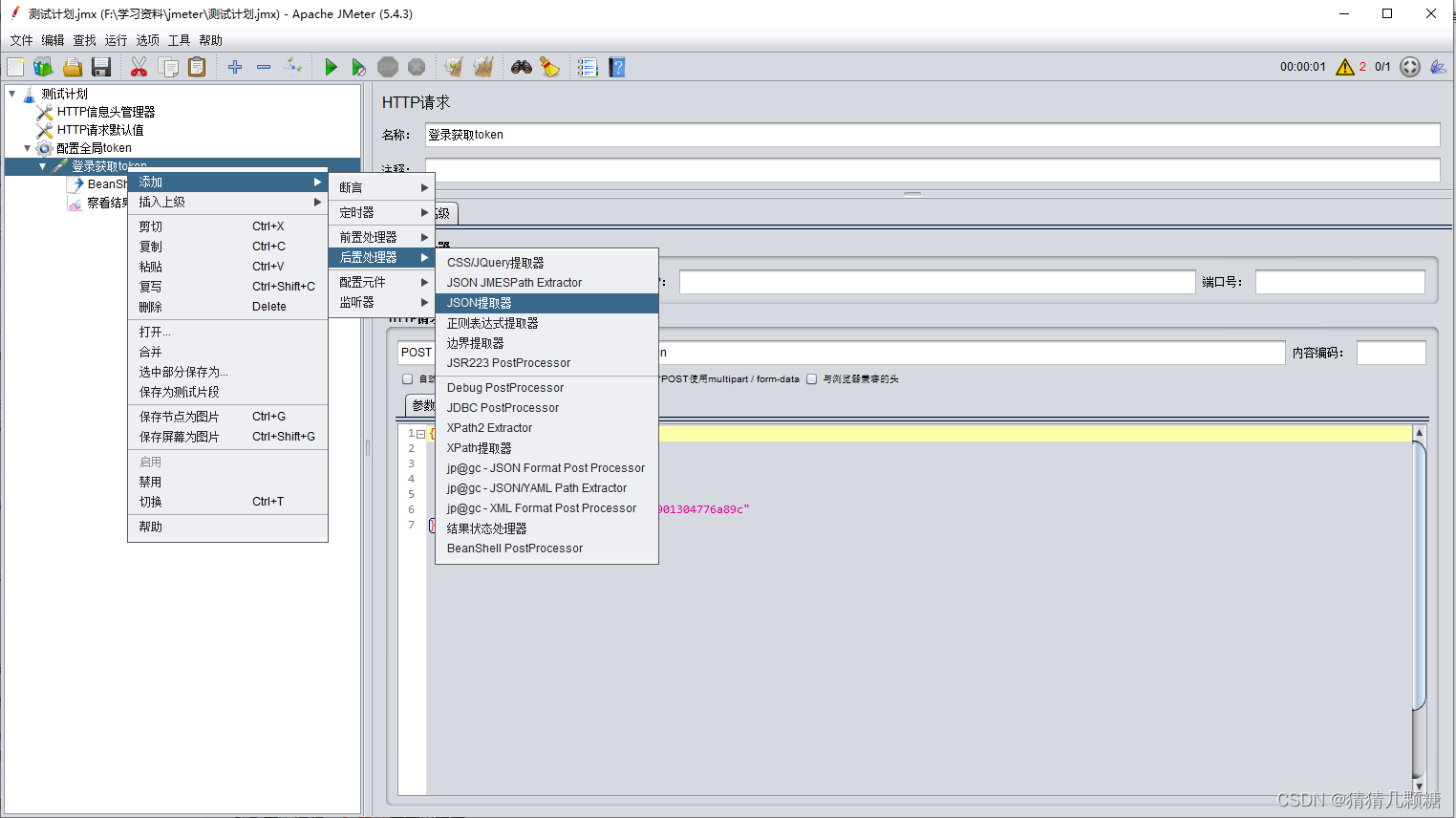Collapse the 配置全局token tree node

(x=27, y=148)
